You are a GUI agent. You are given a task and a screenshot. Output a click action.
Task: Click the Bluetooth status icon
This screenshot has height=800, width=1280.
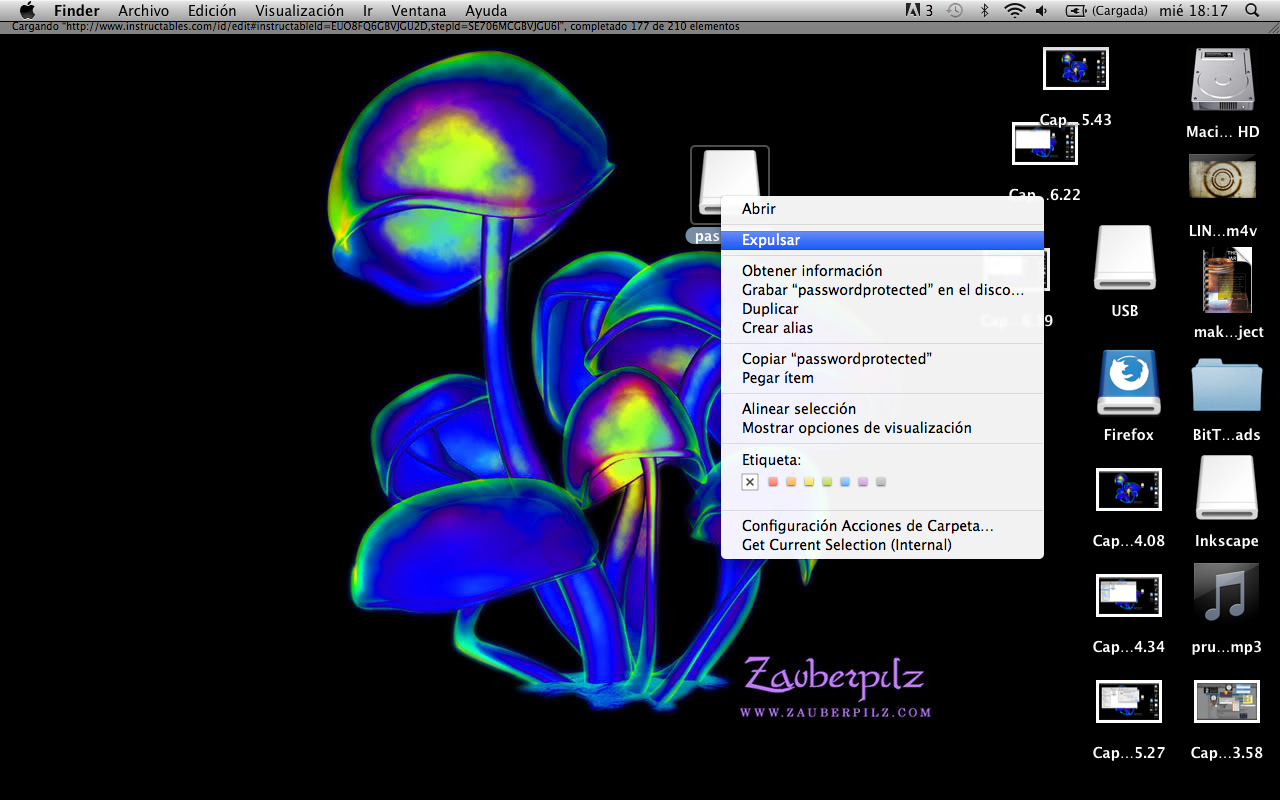[984, 10]
